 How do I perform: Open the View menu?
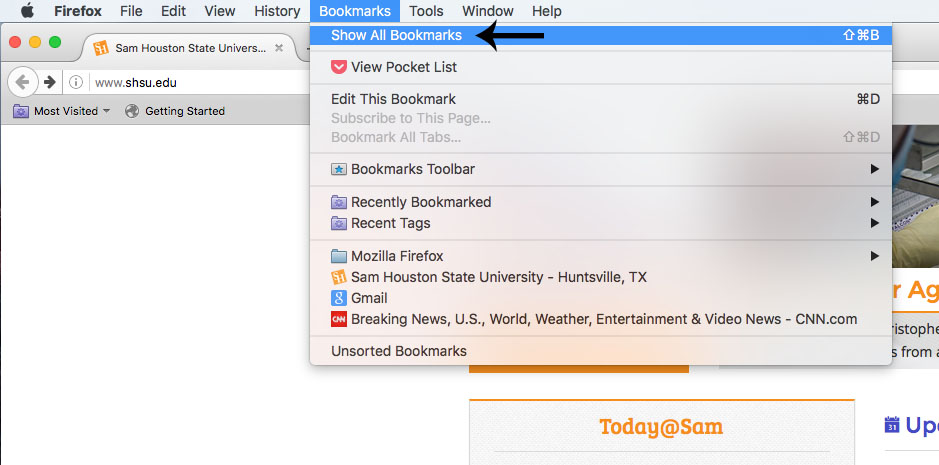[x=220, y=11]
